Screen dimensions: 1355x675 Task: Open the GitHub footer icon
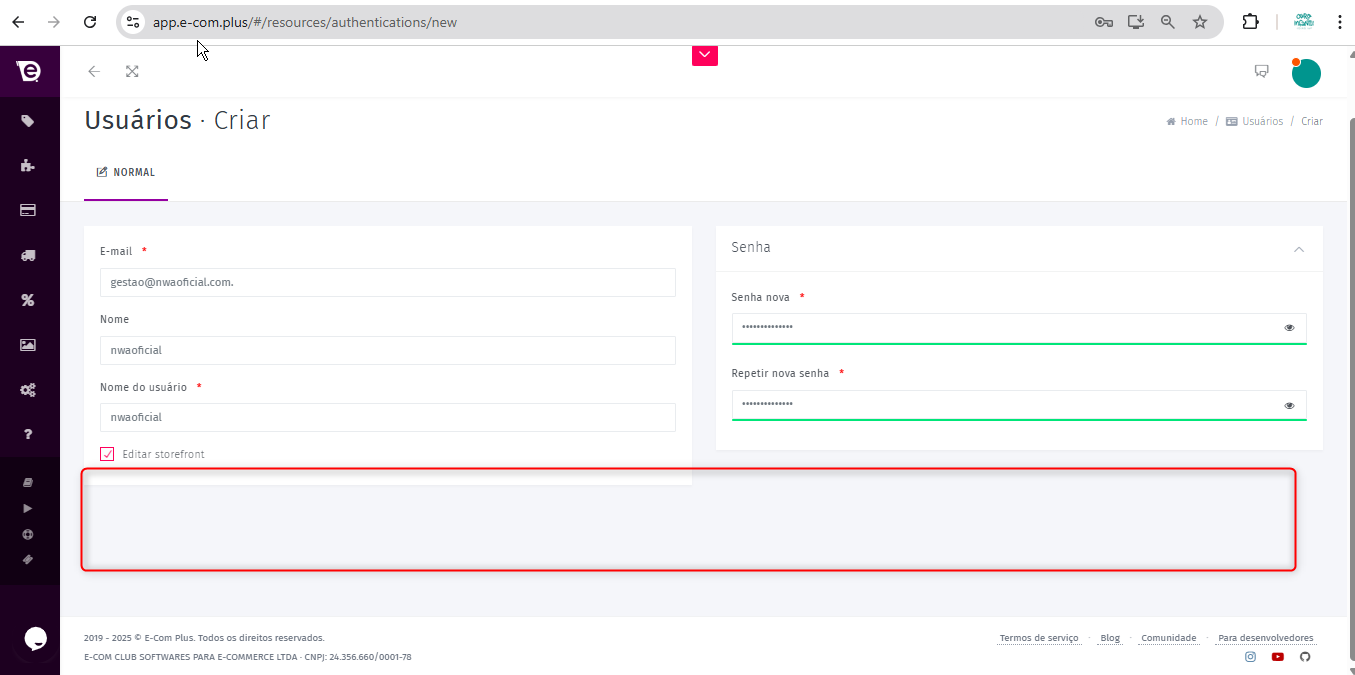click(x=1305, y=657)
